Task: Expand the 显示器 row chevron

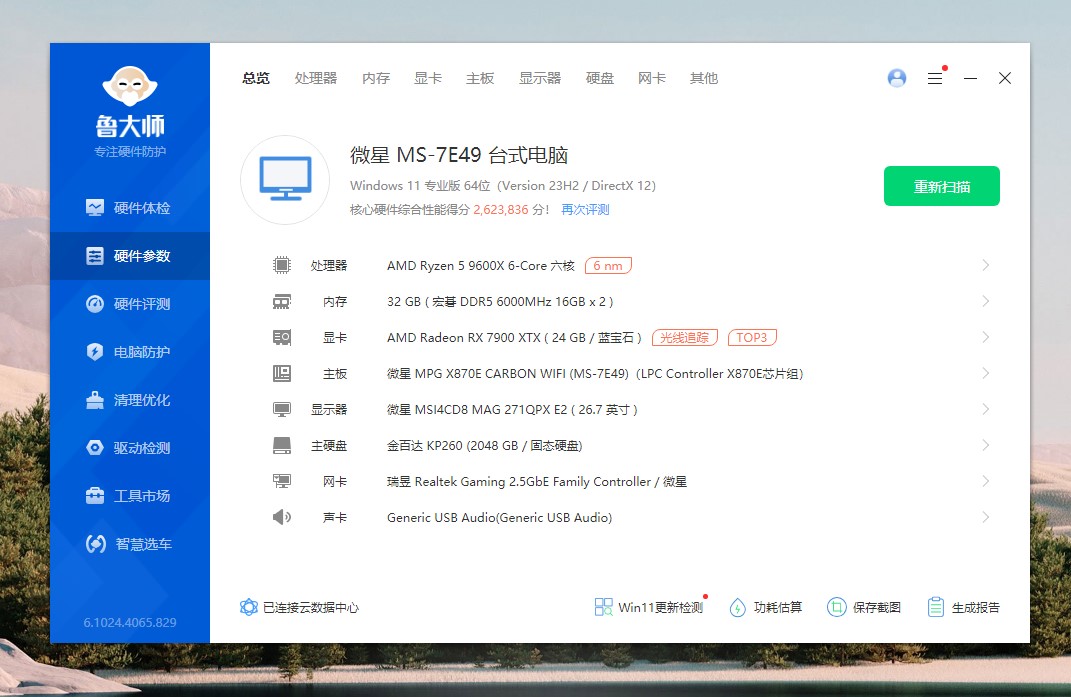Action: pyautogui.click(x=986, y=409)
